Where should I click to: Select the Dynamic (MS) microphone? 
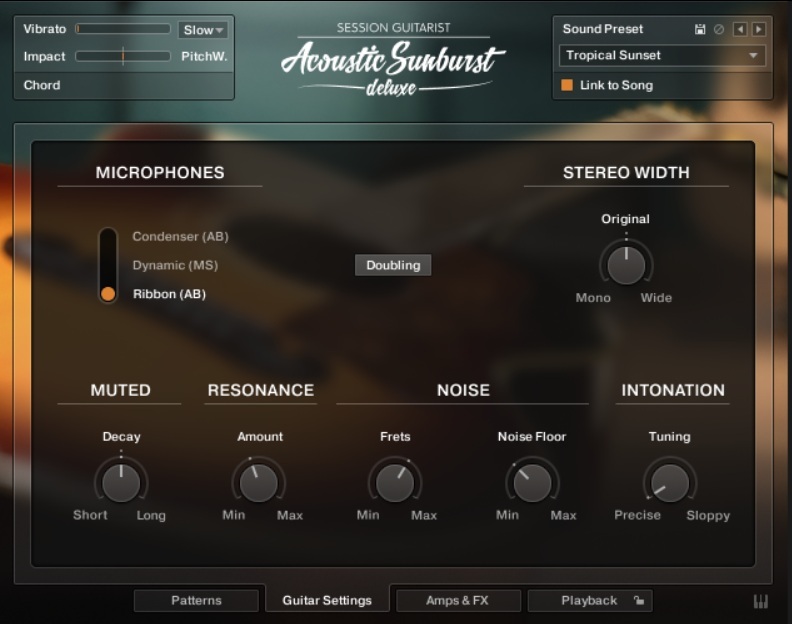(x=175, y=265)
